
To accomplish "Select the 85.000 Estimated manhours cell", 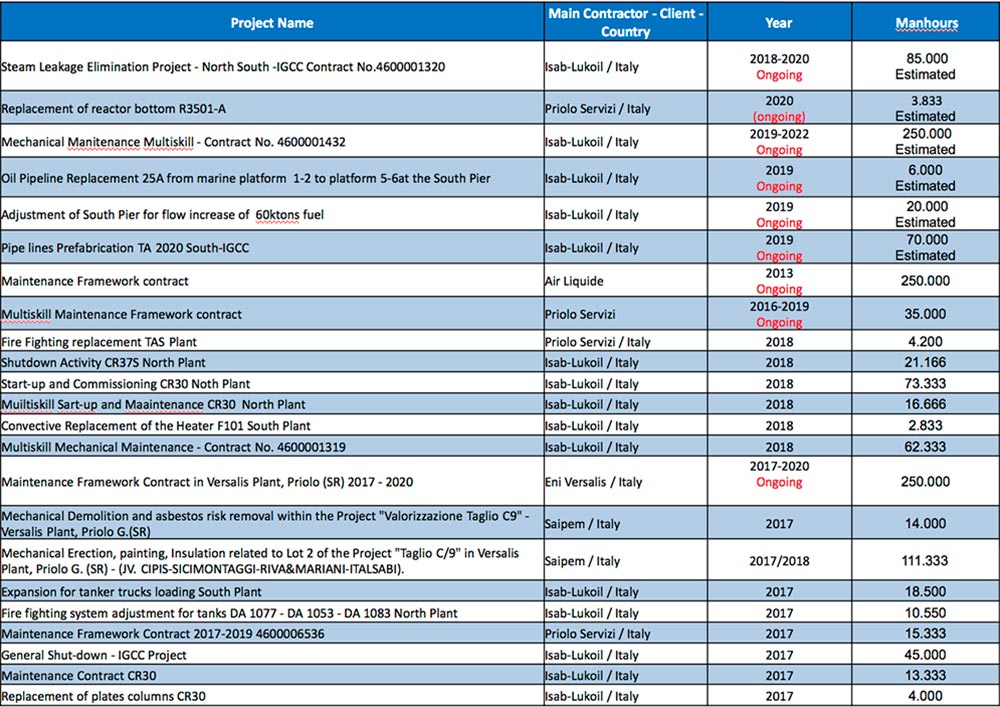I will pyautogui.click(x=926, y=66).
